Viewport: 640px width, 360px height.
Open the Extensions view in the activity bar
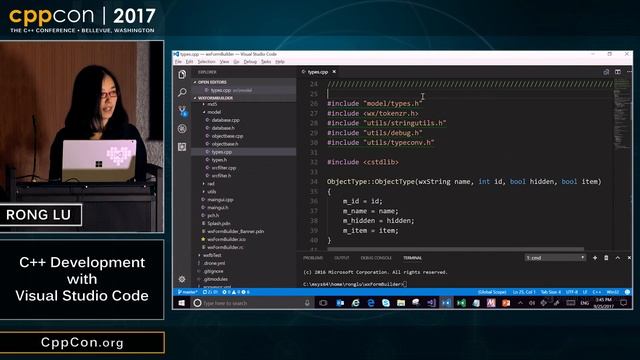point(182,147)
